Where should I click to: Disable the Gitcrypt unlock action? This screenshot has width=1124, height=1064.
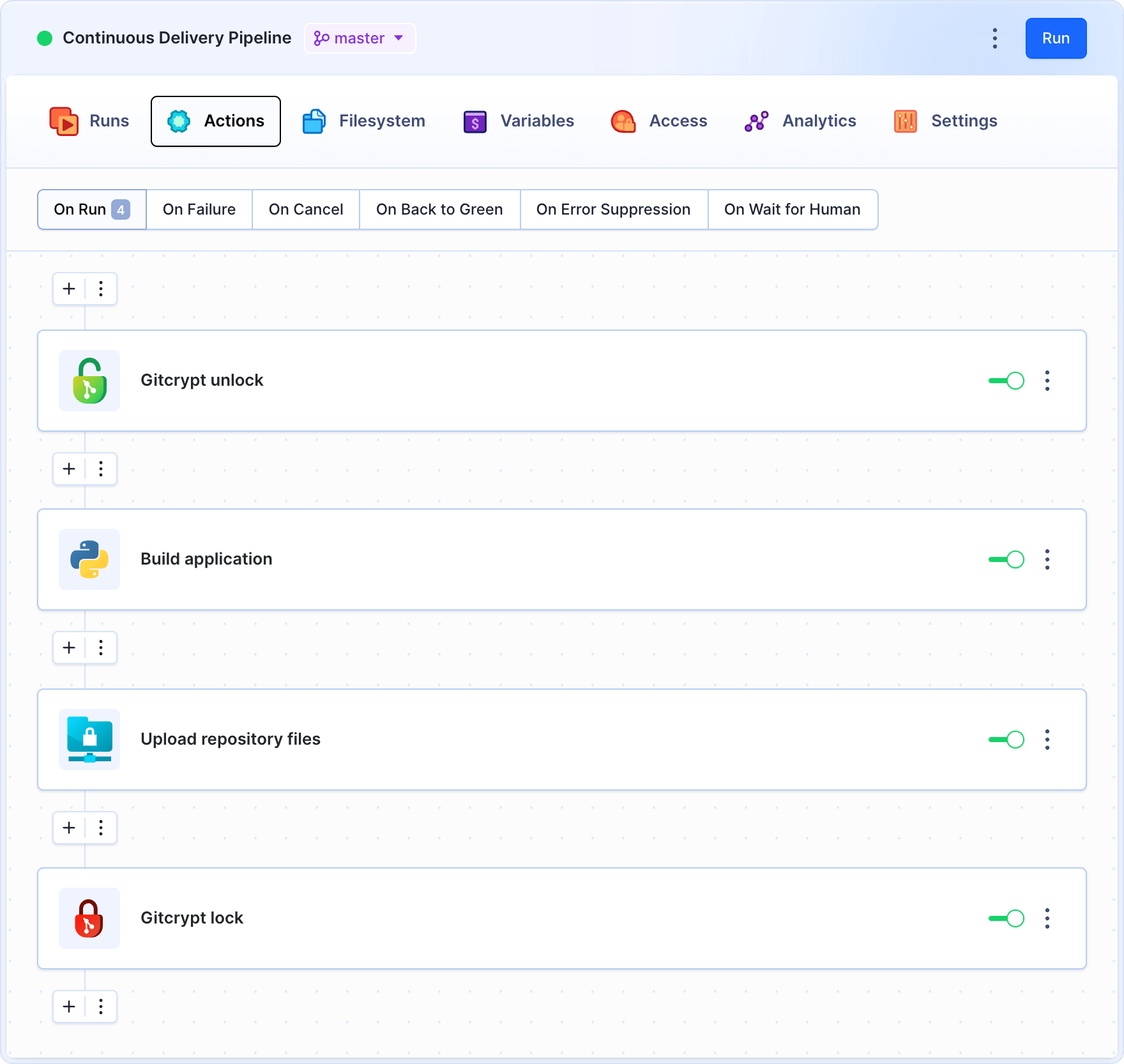1006,381
